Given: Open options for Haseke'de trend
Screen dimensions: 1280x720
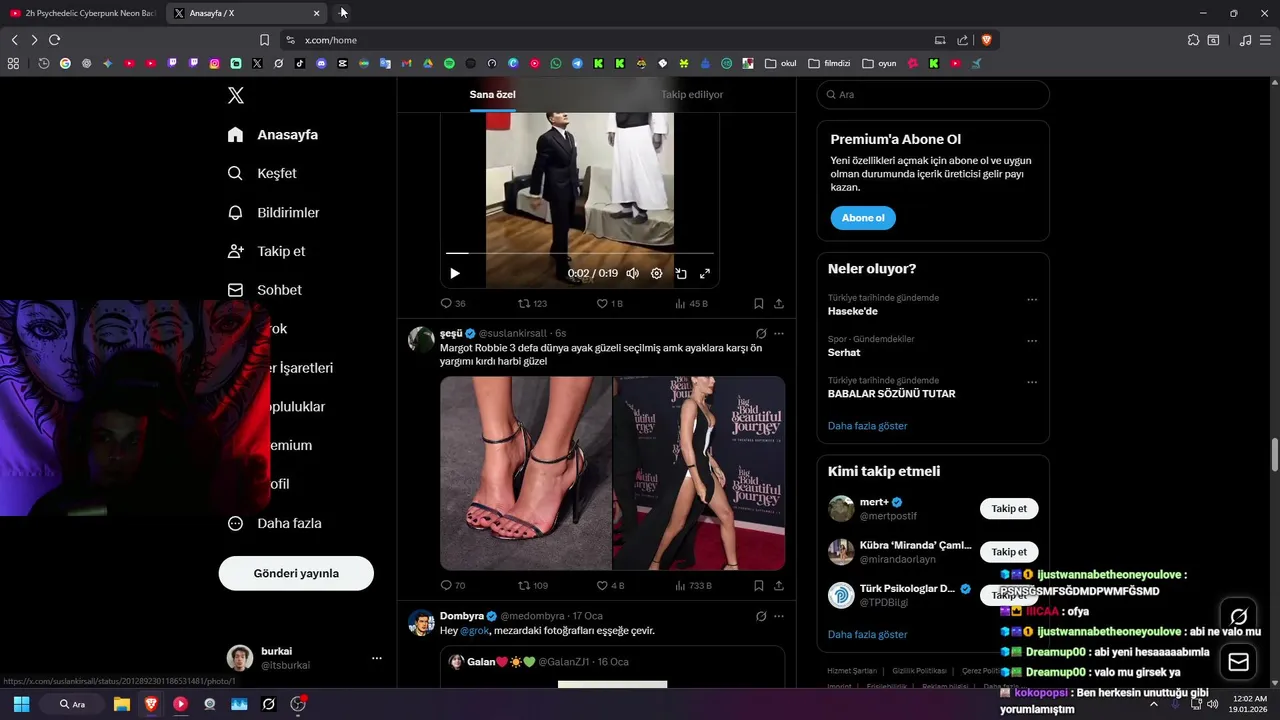Looking at the screenshot, I should pos(1032,299).
